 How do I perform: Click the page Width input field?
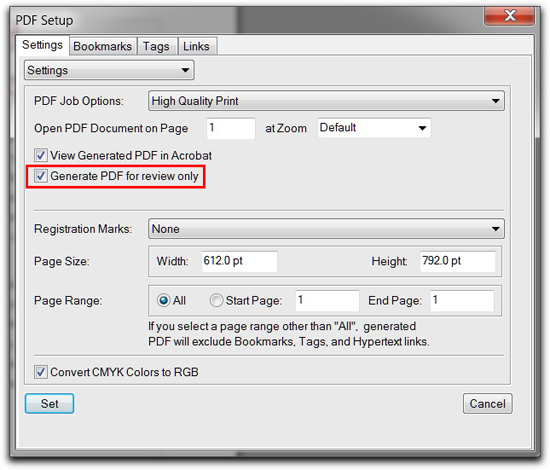[239, 261]
